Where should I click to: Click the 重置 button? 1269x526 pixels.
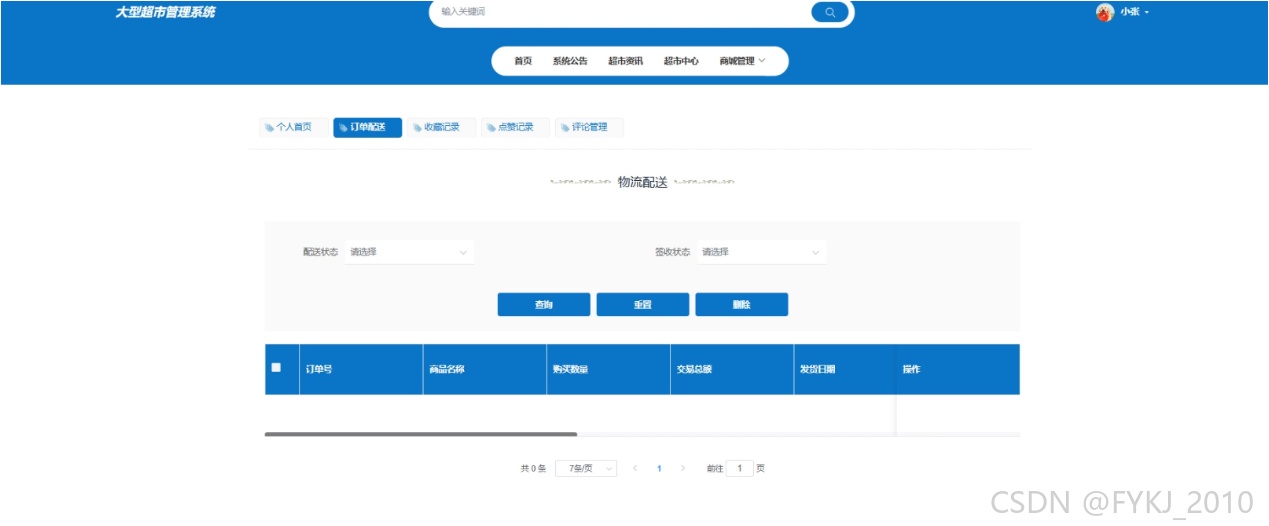point(643,305)
